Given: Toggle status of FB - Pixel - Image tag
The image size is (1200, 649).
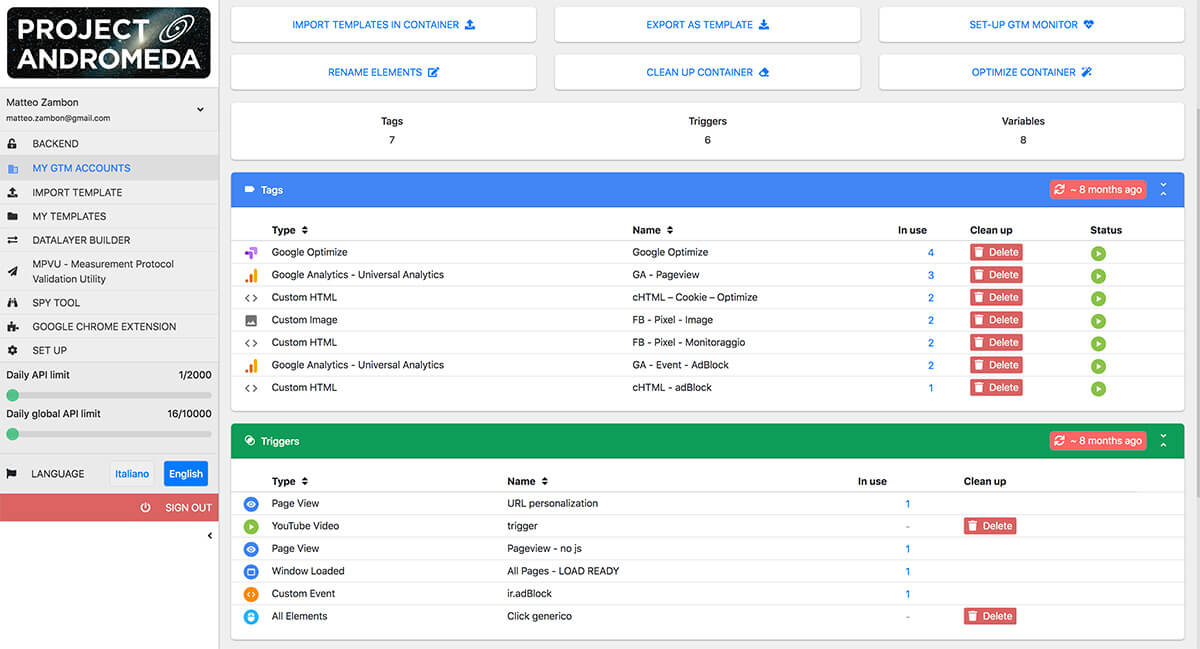Looking at the screenshot, I should tap(1098, 321).
